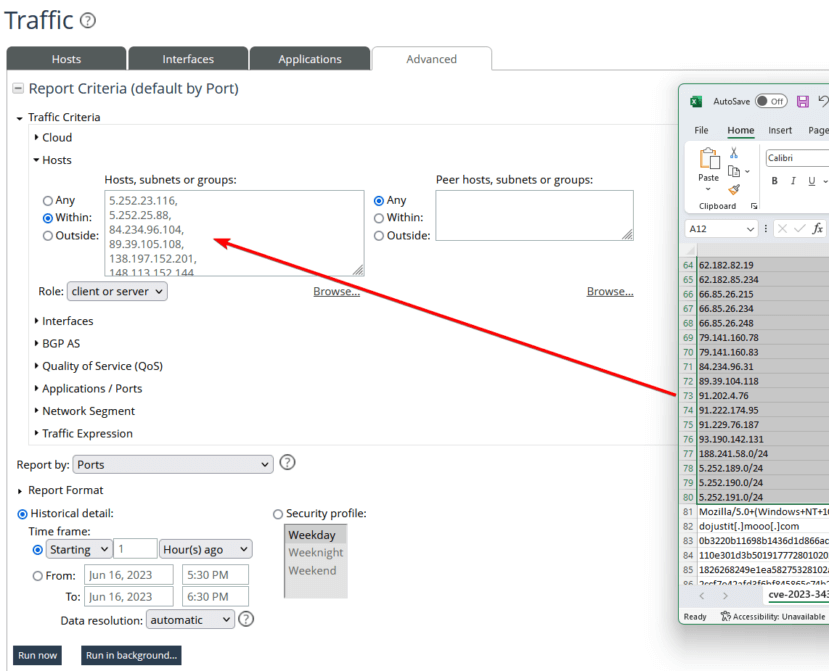Expand the BGP AS section

pyautogui.click(x=36, y=343)
